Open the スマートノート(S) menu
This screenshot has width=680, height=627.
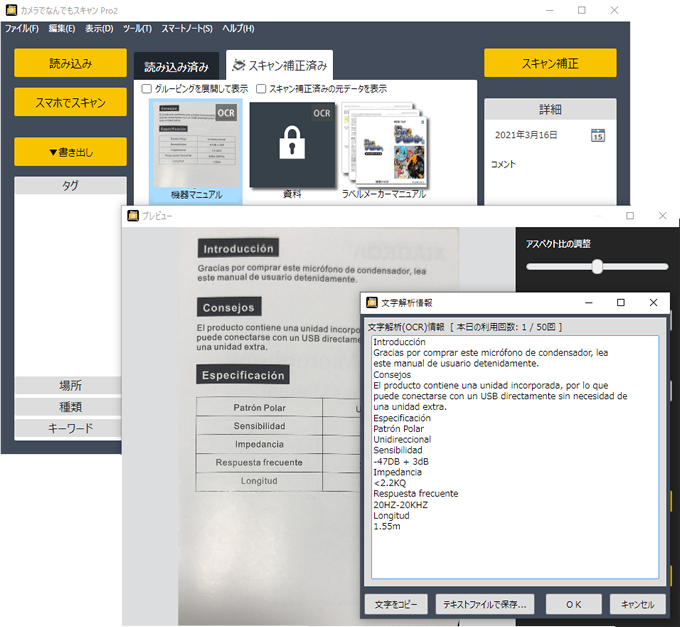click(x=186, y=28)
